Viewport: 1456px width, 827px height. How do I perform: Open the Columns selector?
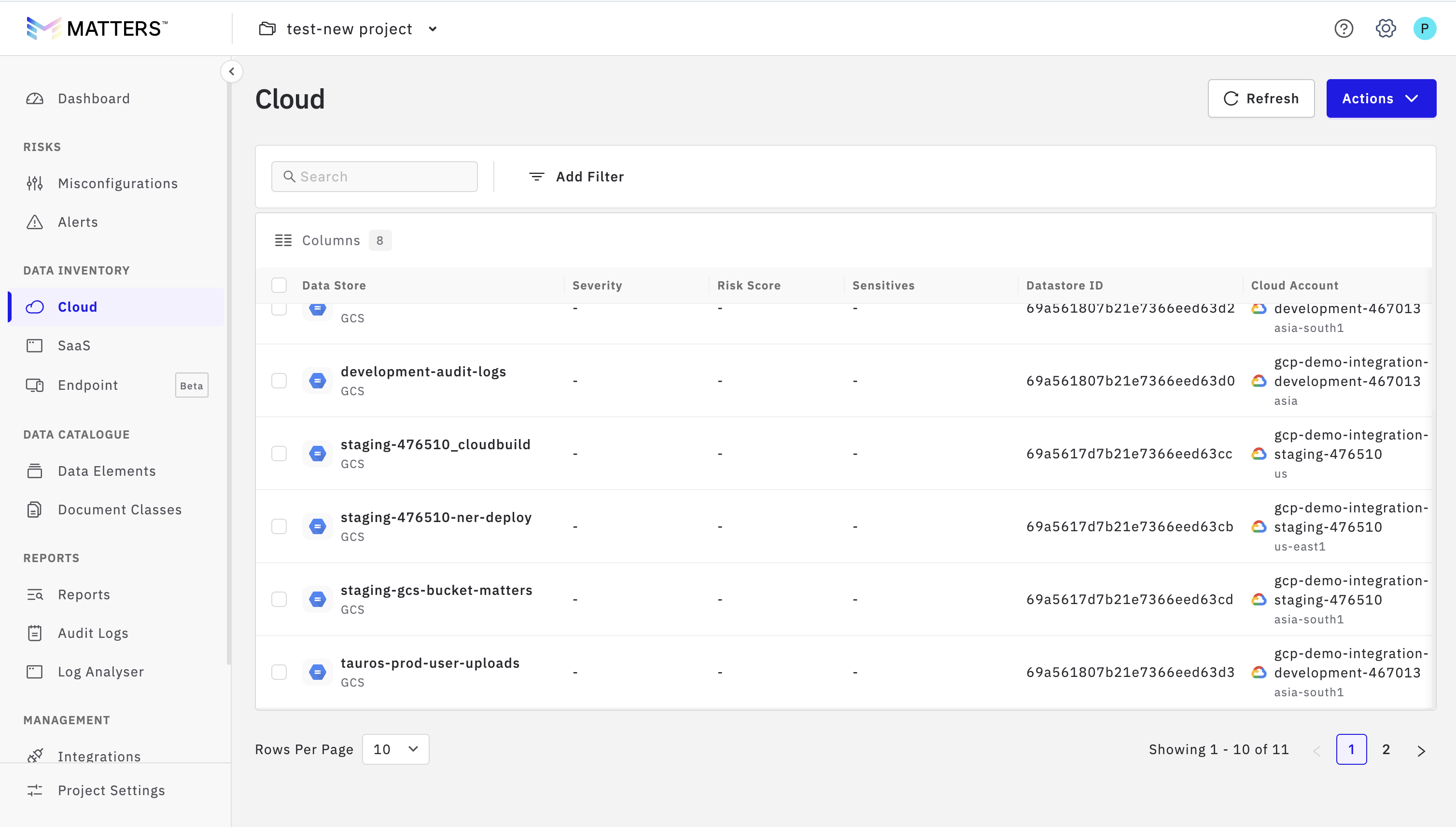333,240
